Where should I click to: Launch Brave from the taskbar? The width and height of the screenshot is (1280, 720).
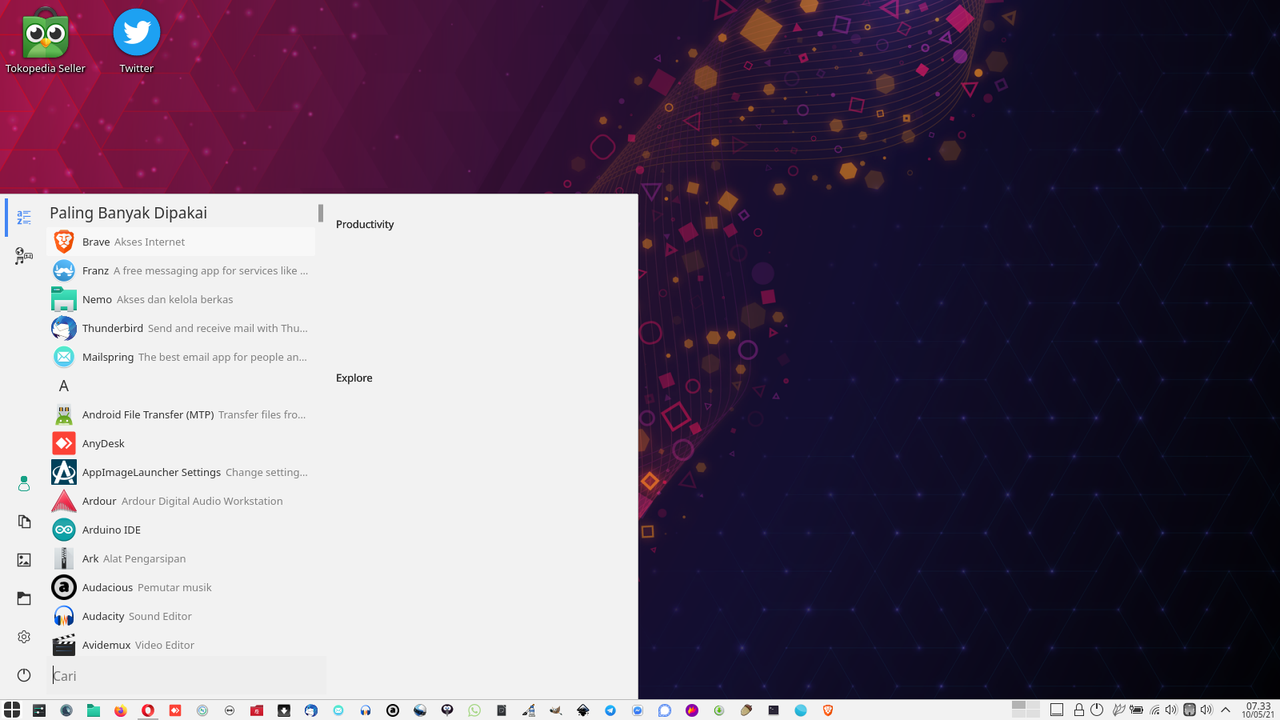pyautogui.click(x=827, y=710)
